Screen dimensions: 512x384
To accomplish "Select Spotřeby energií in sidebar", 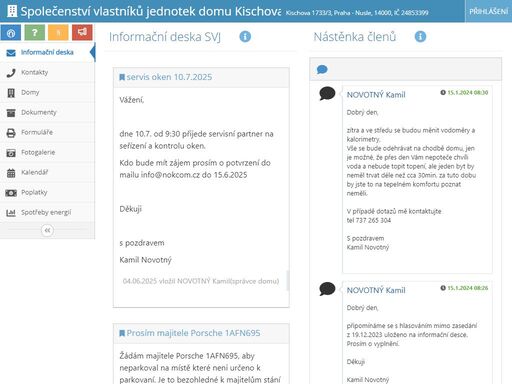I will pyautogui.click(x=47, y=212).
